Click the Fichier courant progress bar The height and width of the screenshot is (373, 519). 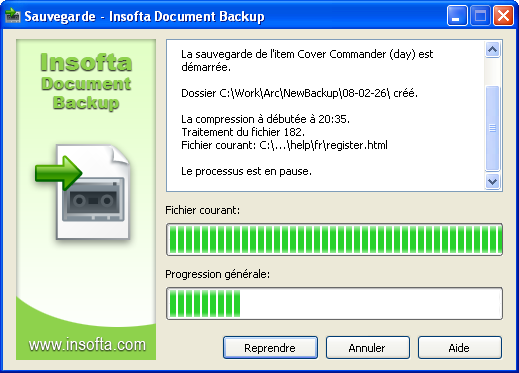click(x=334, y=239)
